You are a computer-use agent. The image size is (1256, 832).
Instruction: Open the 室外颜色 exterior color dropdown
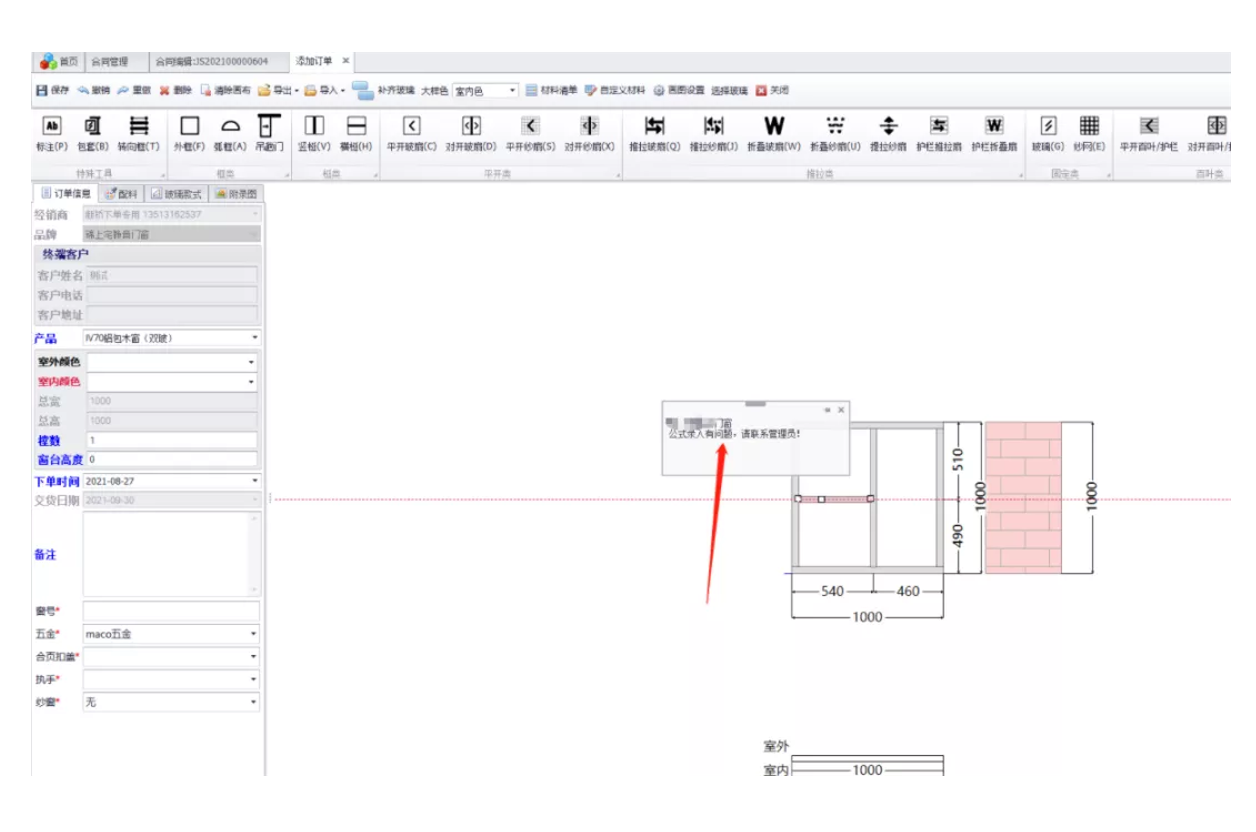coord(251,362)
